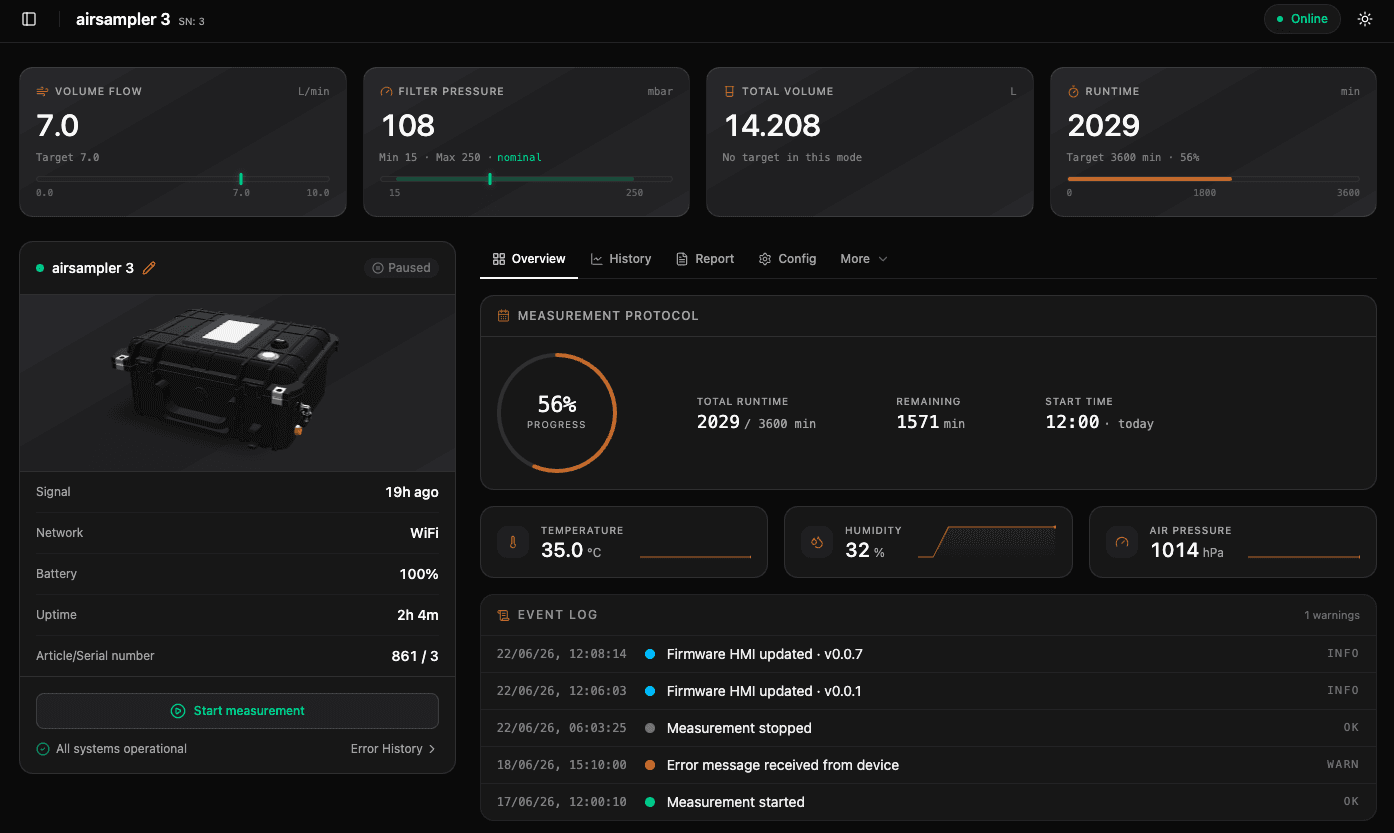The height and width of the screenshot is (833, 1394).
Task: Click the Volume Flow wind icon
Action: coord(43,91)
